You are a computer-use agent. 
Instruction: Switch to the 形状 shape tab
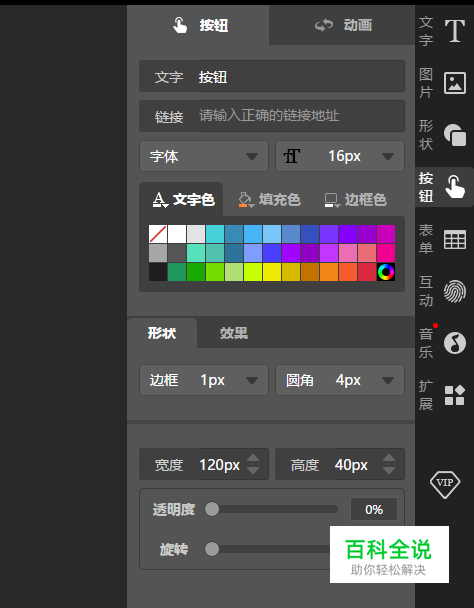(162, 333)
